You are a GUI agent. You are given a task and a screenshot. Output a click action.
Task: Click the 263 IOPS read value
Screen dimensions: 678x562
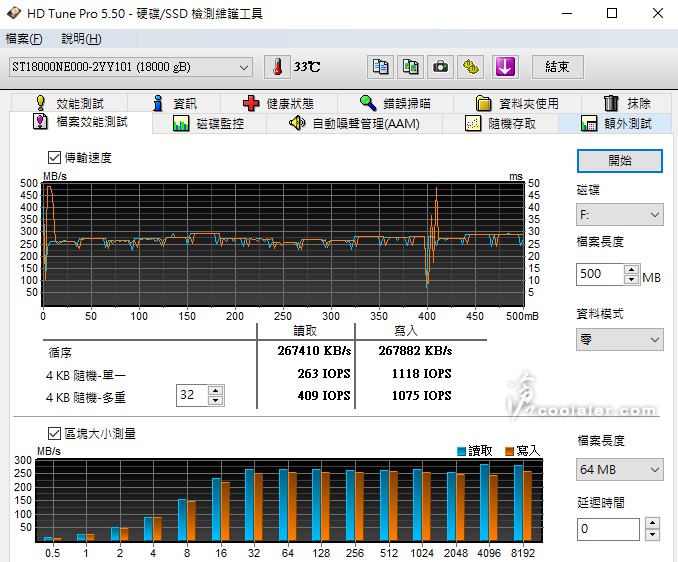pos(324,374)
